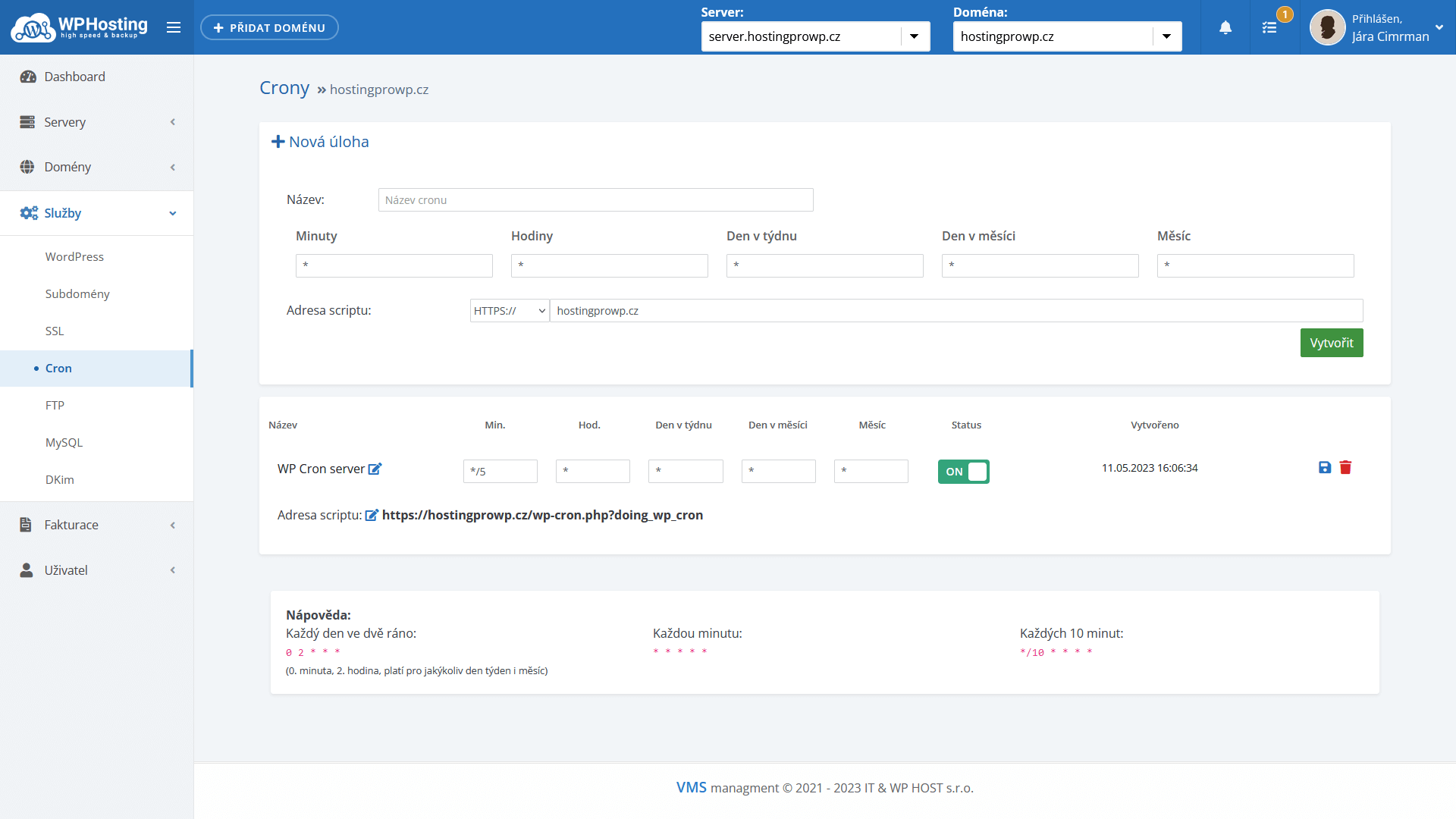
Task: Open the Server dropdown
Action: pos(815,36)
